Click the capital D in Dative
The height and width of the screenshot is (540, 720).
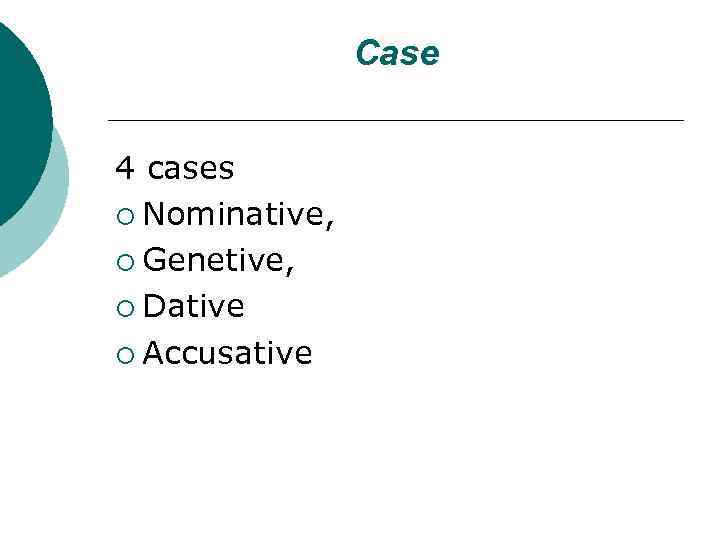tap(153, 306)
